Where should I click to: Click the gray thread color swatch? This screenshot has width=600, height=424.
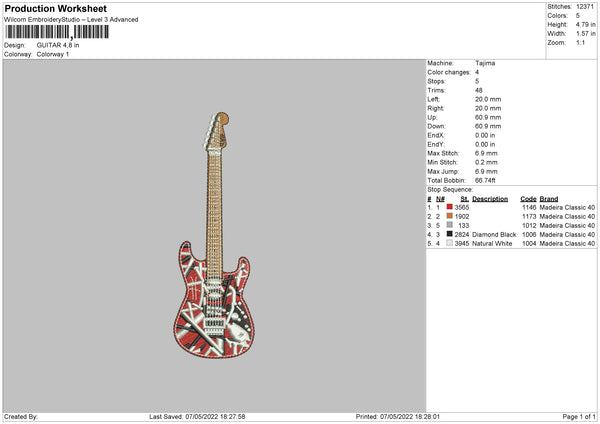(449, 225)
